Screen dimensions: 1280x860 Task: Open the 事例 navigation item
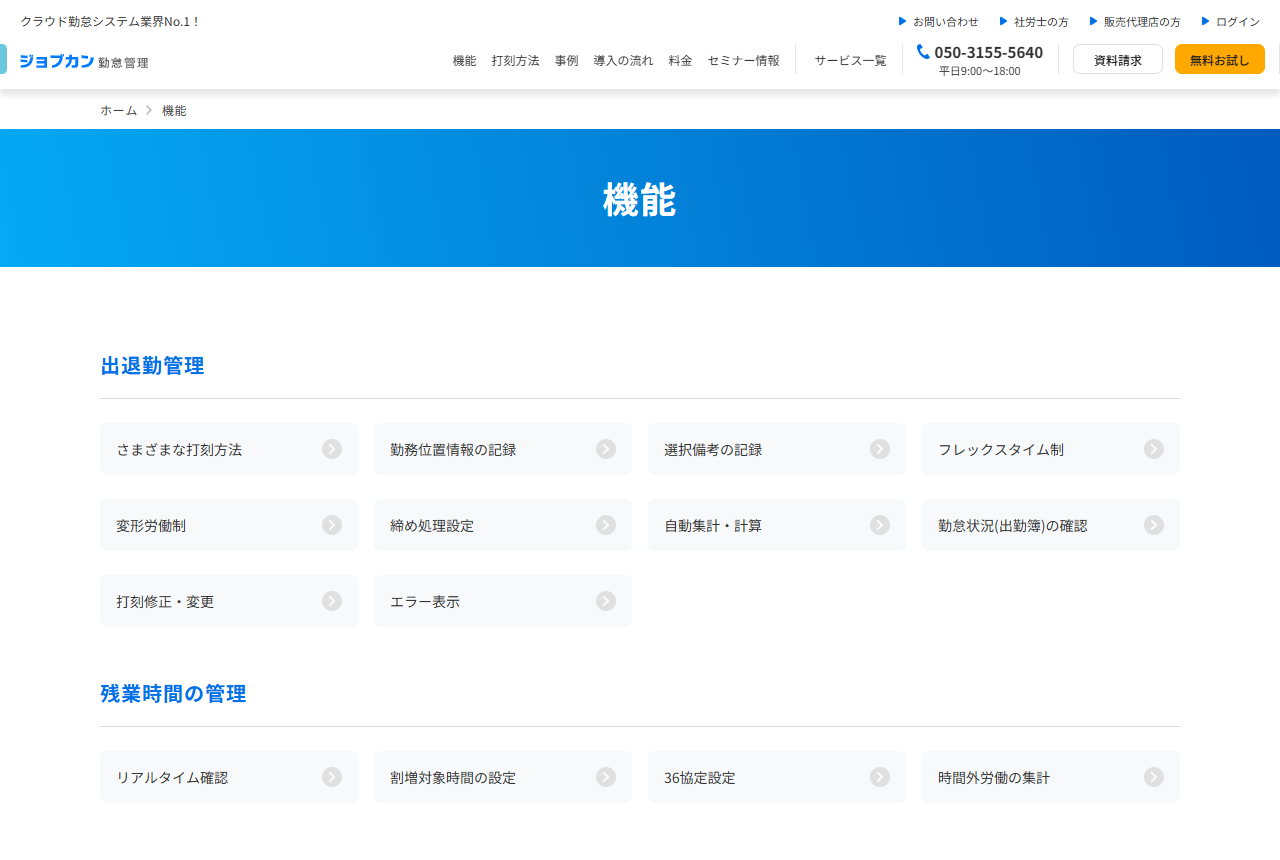coord(566,60)
